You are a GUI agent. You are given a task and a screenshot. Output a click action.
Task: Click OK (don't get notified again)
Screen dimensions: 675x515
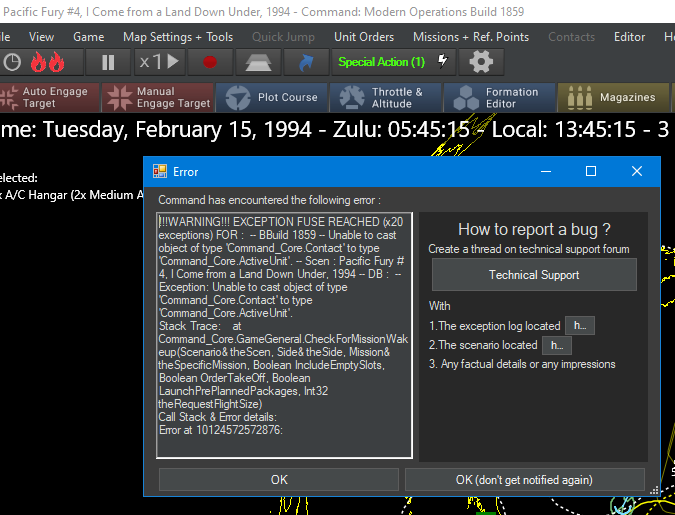(x=524, y=480)
